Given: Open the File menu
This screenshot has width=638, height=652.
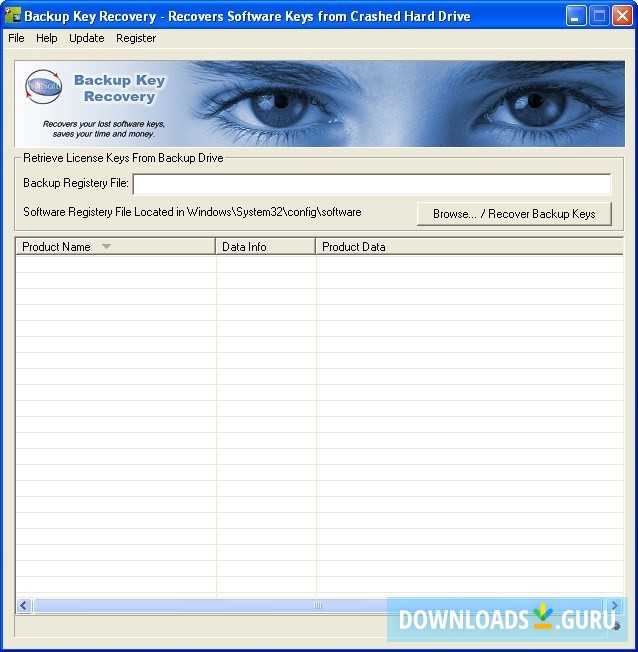Looking at the screenshot, I should (16, 38).
